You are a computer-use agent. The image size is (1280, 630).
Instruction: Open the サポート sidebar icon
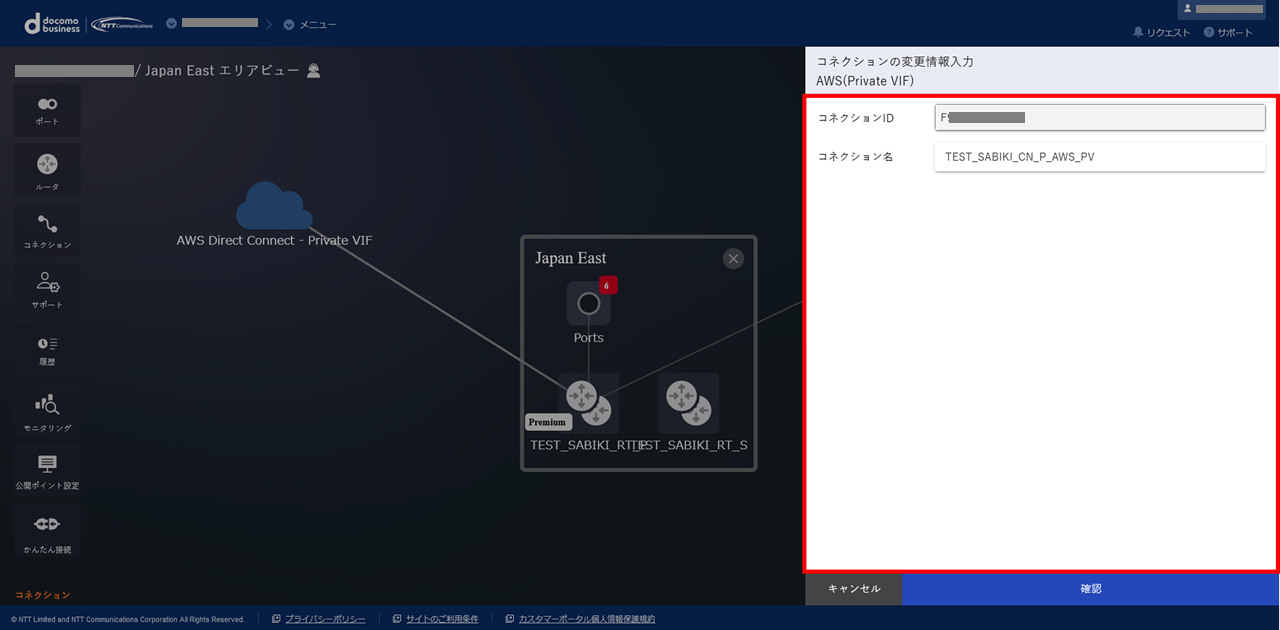47,289
